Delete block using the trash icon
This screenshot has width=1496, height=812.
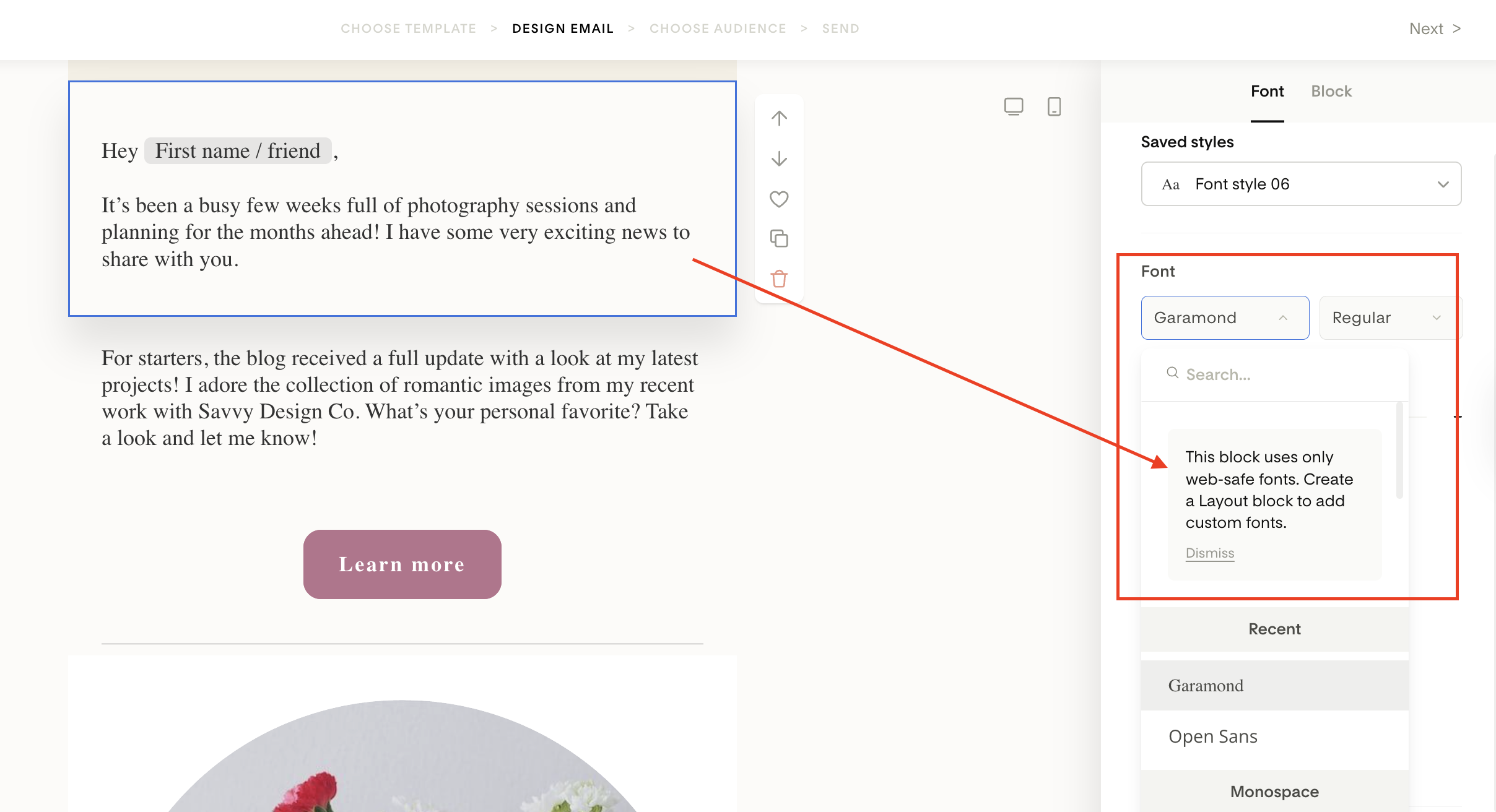pos(779,279)
